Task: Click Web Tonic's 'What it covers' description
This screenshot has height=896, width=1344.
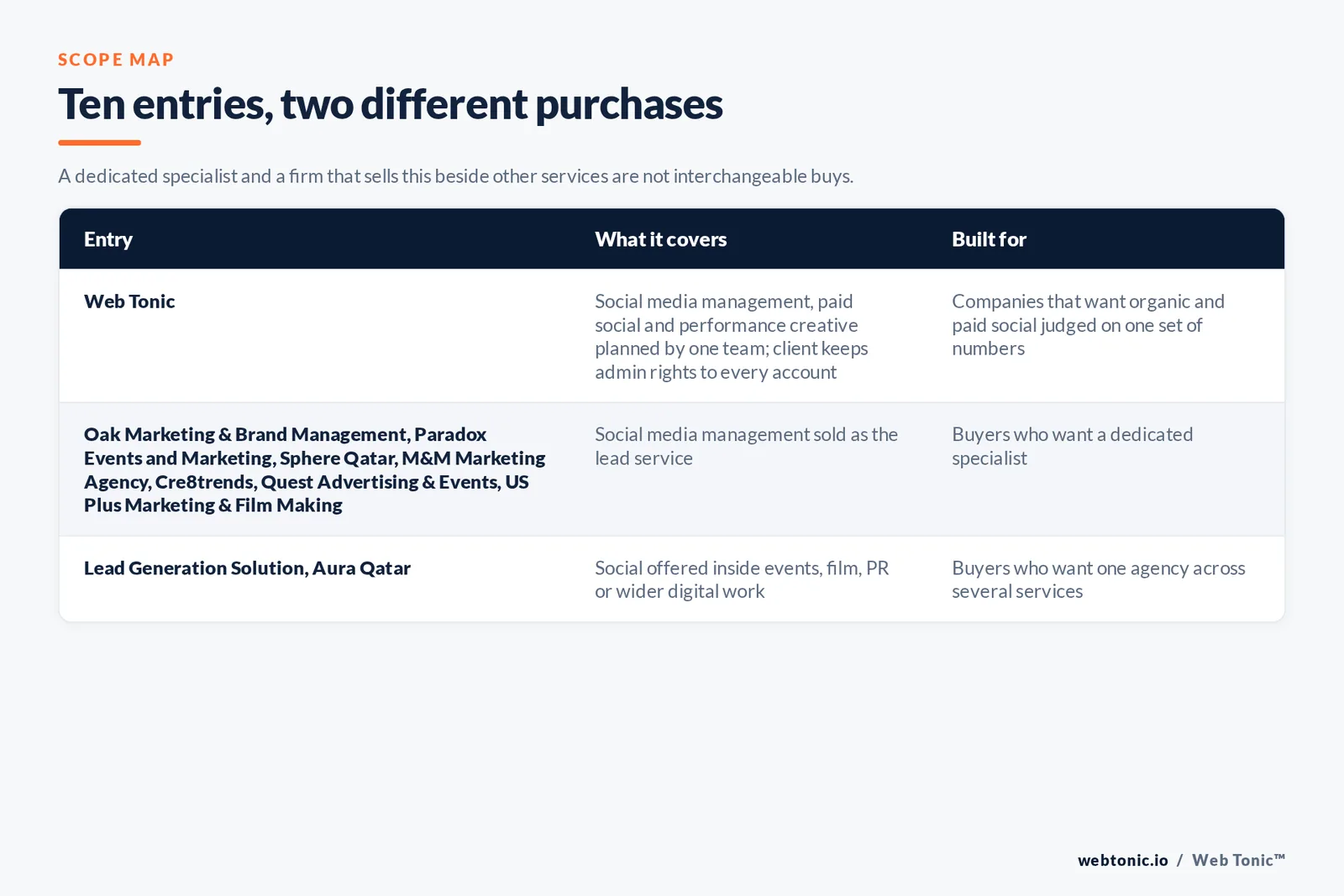Action: coord(732,337)
